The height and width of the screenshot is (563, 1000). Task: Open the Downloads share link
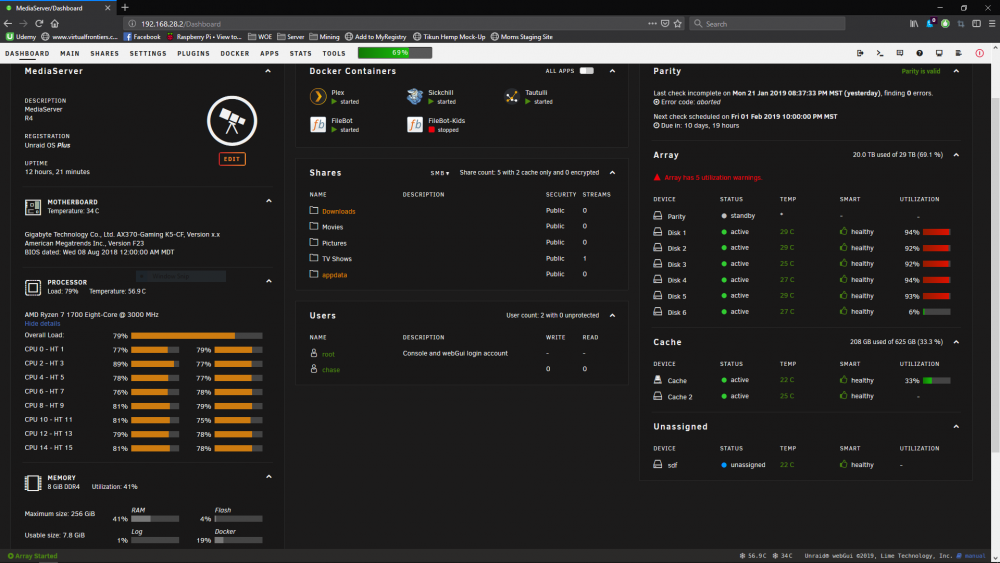(x=339, y=211)
